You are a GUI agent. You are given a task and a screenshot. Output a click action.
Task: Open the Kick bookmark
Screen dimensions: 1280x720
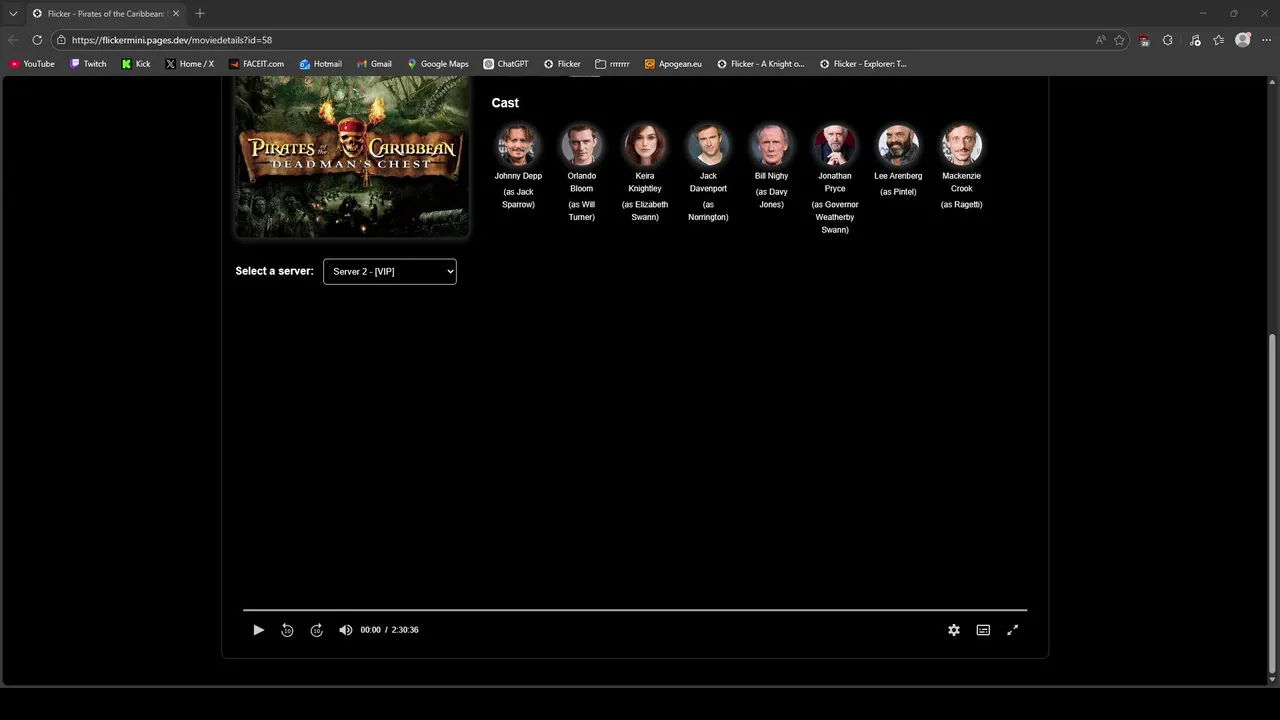[136, 64]
